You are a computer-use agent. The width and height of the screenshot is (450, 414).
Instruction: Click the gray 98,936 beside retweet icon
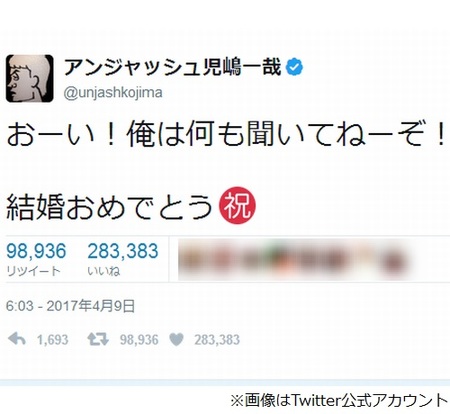(x=139, y=340)
